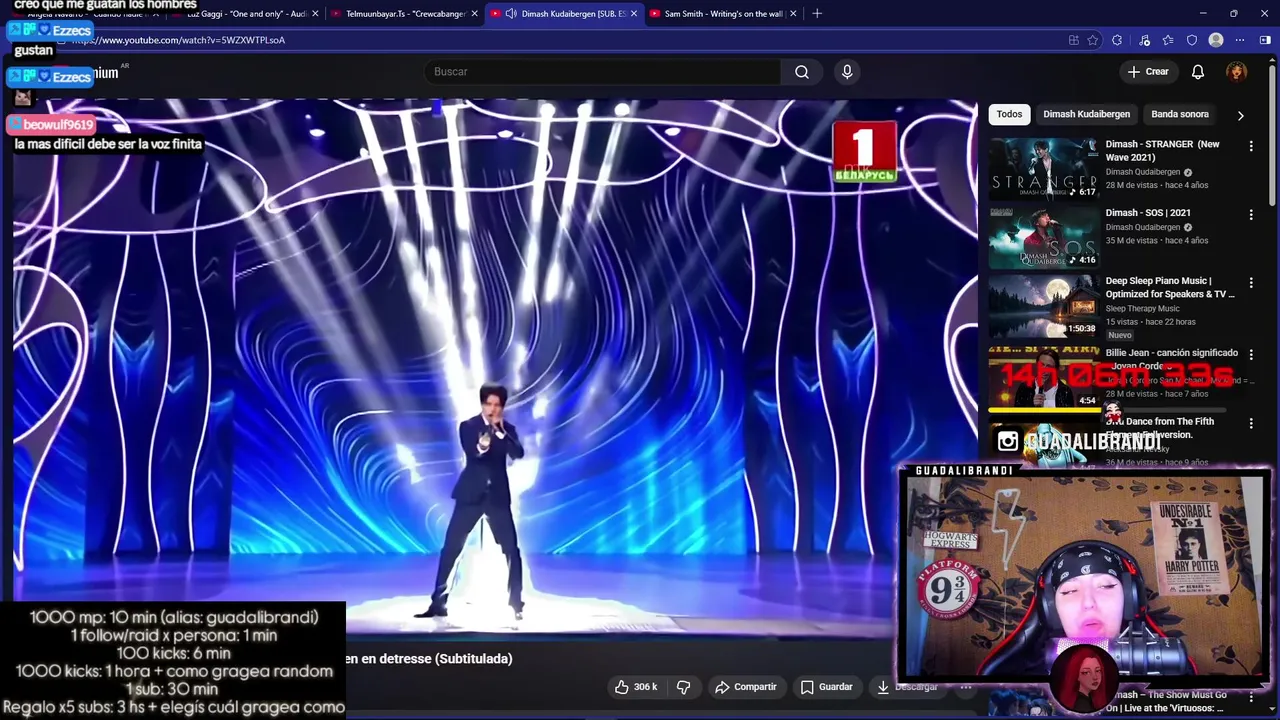Image resolution: width=1280 pixels, height=720 pixels.
Task: Focus the Buscar search field
Action: click(603, 72)
